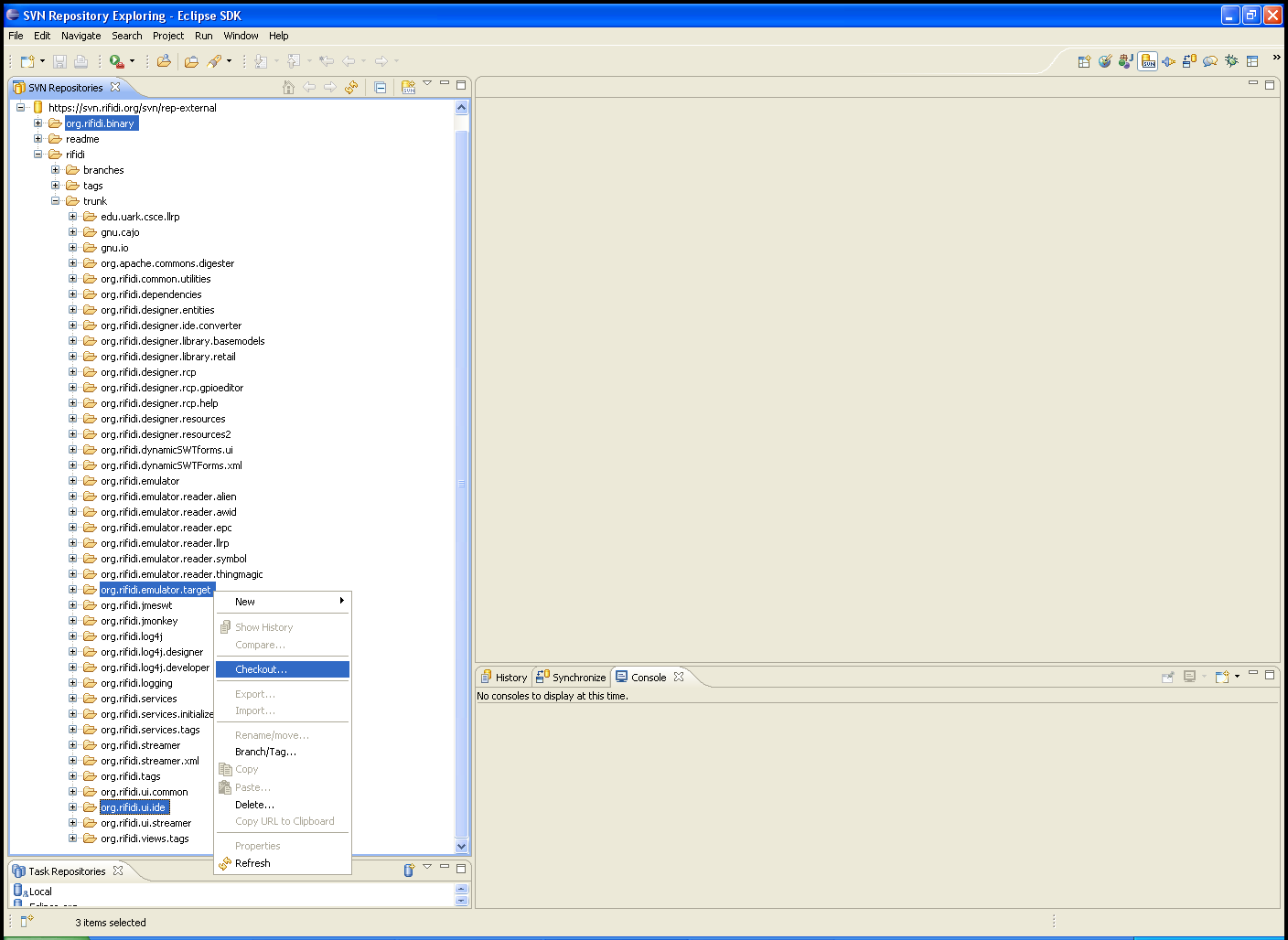Open the Window menu

pyautogui.click(x=241, y=36)
